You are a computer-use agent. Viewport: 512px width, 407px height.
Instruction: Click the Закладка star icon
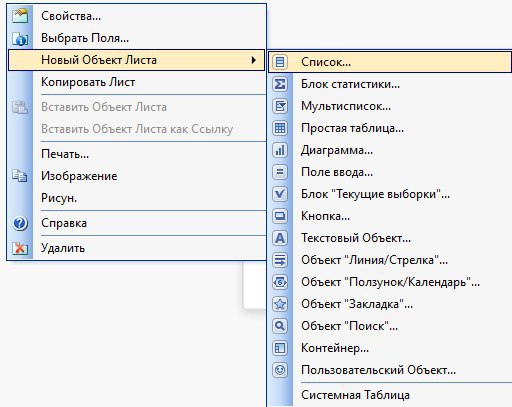point(280,304)
